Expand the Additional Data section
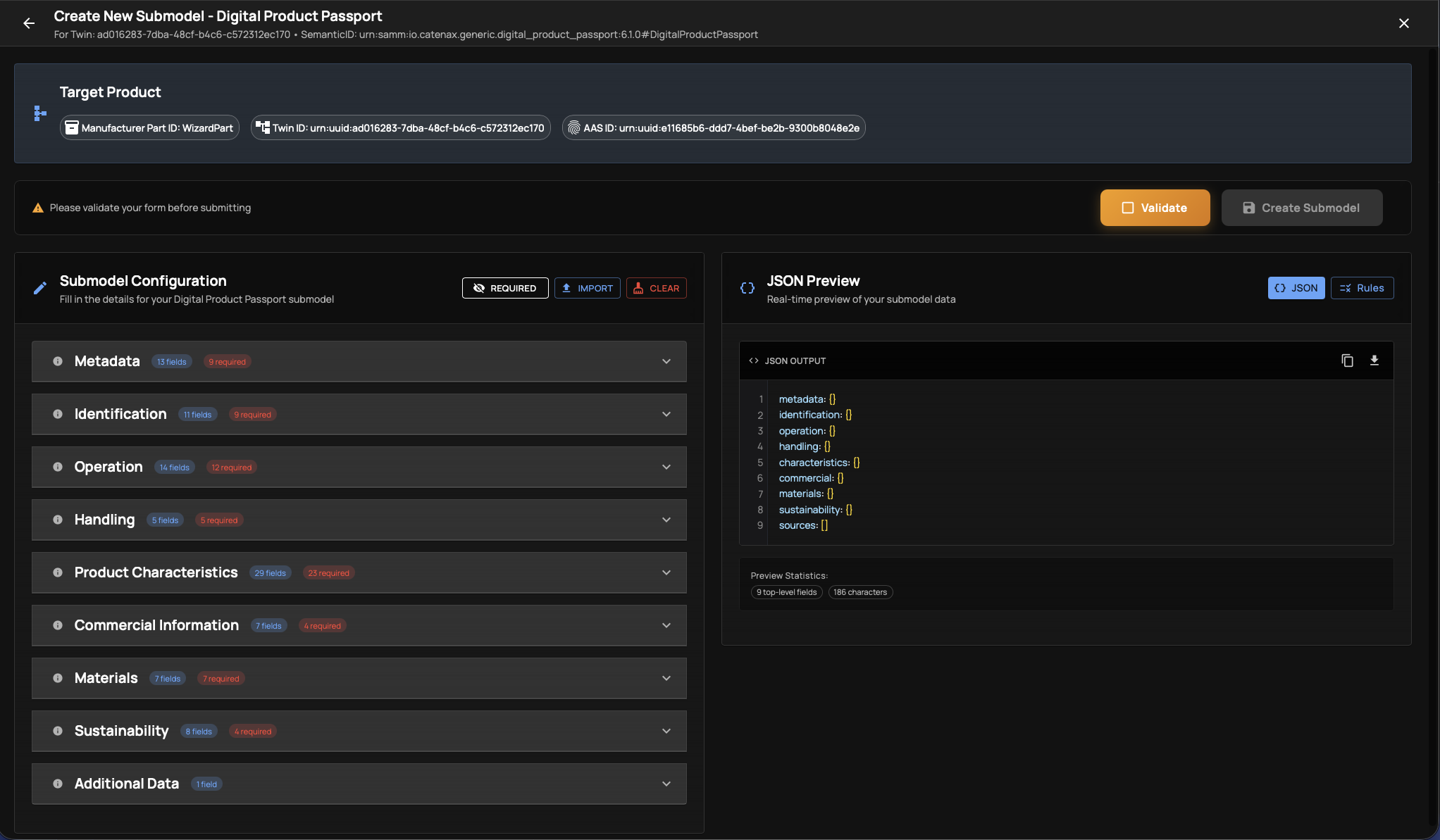The width and height of the screenshot is (1440, 840). coord(666,784)
